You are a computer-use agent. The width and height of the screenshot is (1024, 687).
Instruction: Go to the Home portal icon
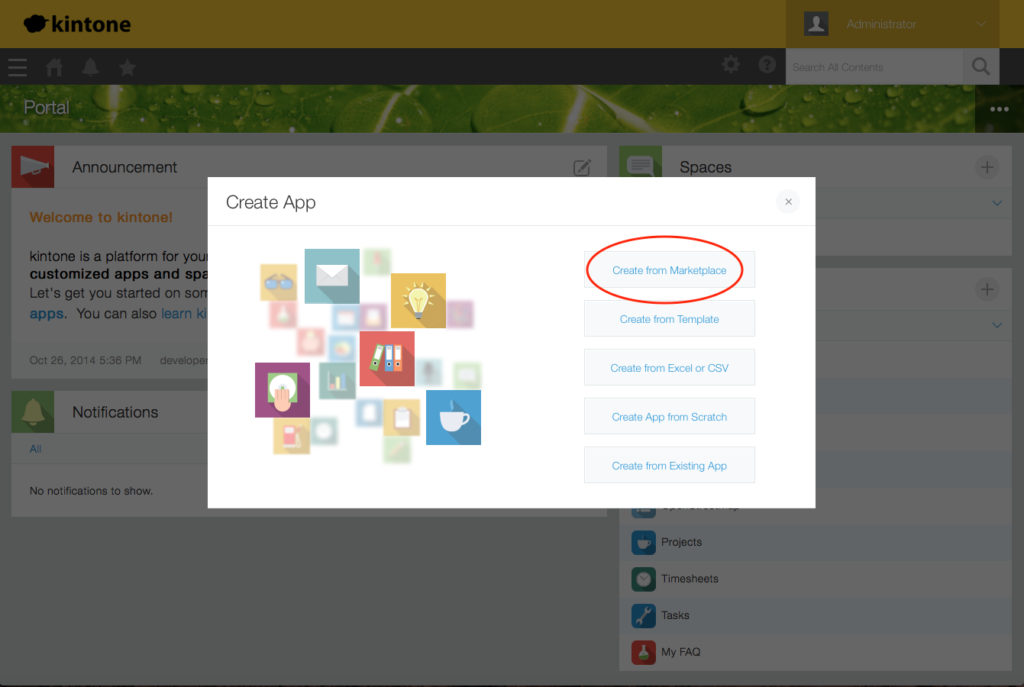click(x=55, y=67)
